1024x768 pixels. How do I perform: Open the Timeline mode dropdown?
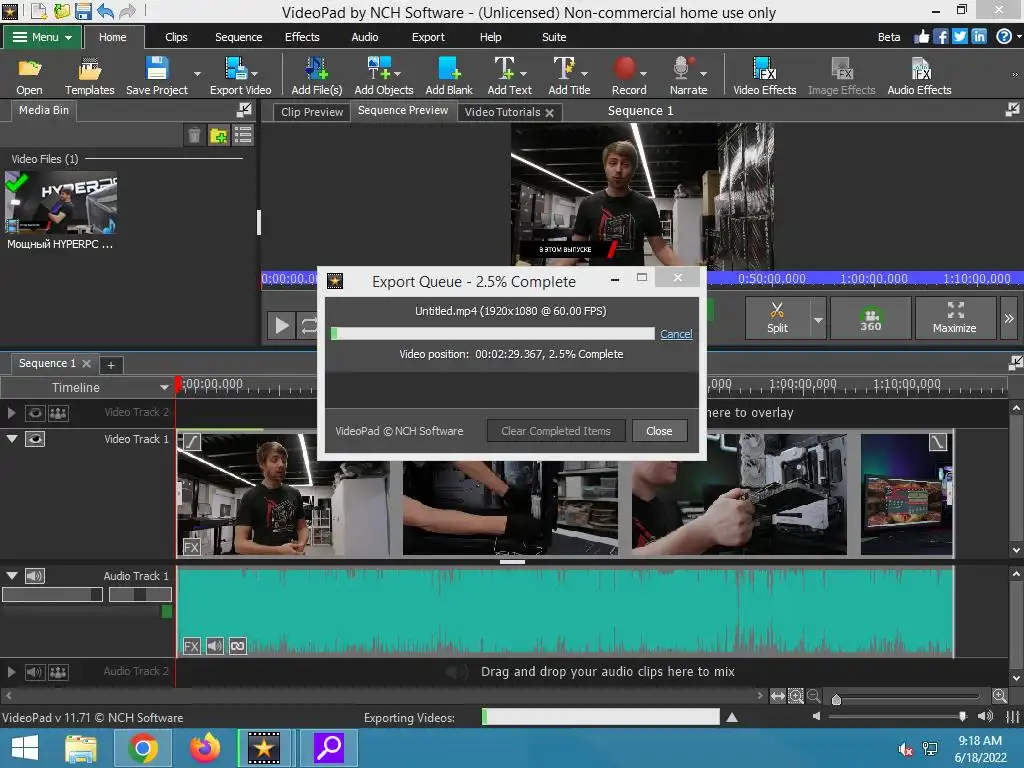[164, 387]
